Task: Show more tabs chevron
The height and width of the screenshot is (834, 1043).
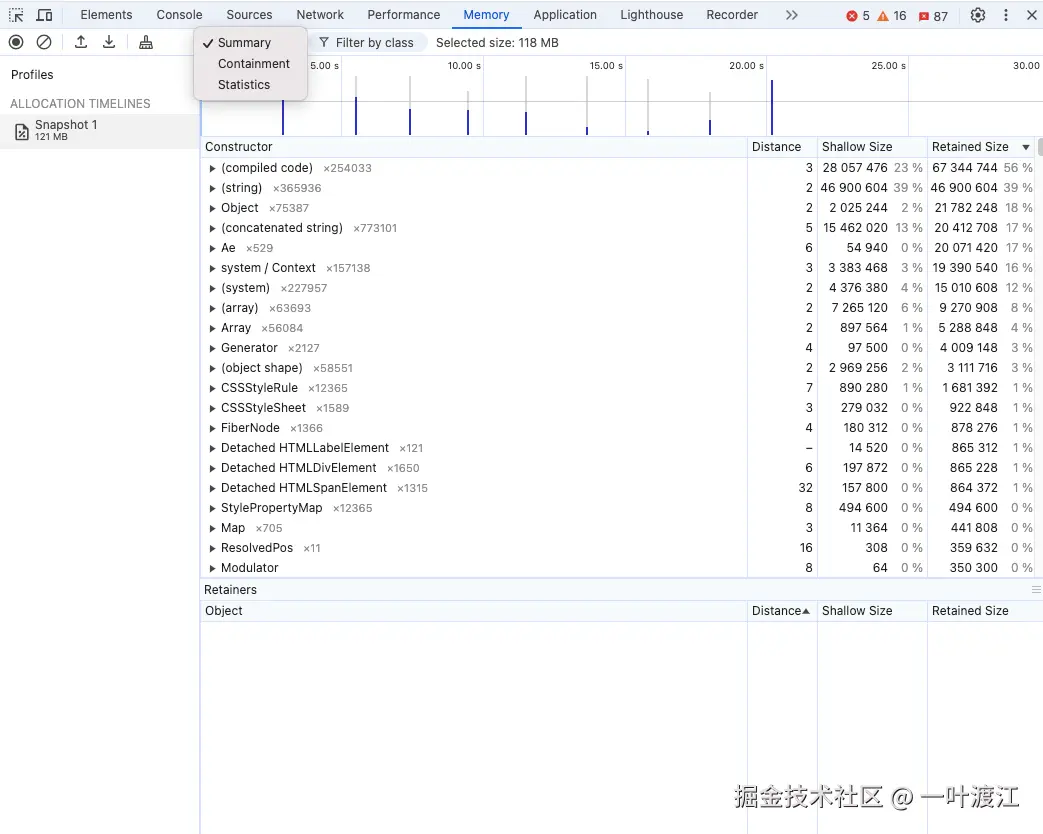Action: pos(791,15)
